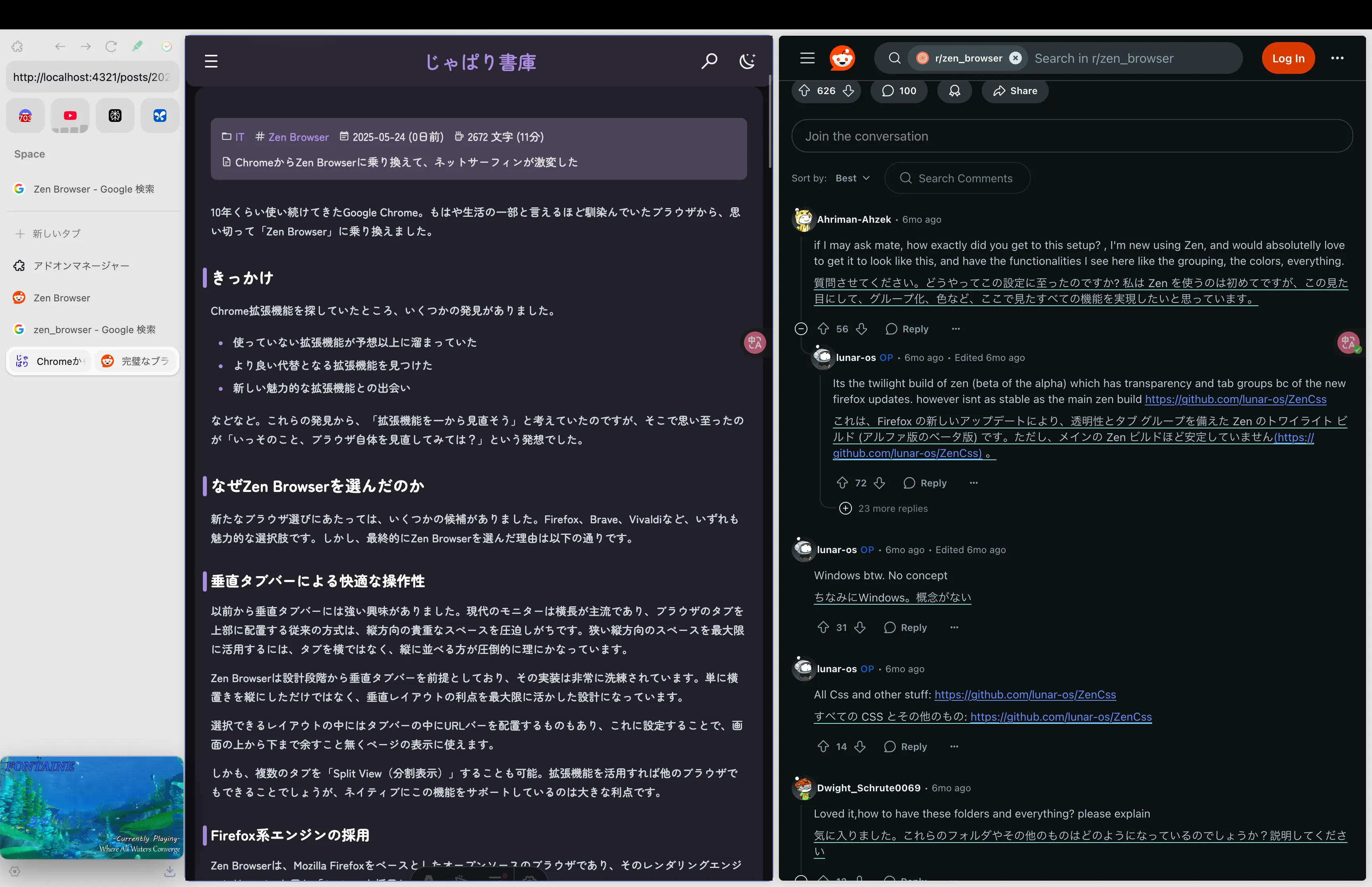Viewport: 1372px width, 887px height.
Task: Open the blog's hamburger menu
Action: pos(211,61)
